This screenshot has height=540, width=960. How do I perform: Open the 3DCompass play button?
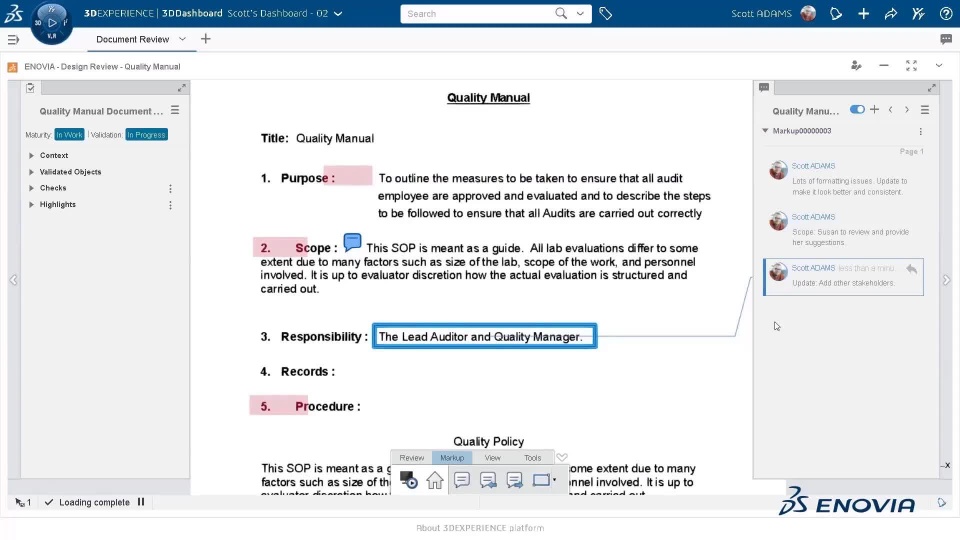click(52, 23)
